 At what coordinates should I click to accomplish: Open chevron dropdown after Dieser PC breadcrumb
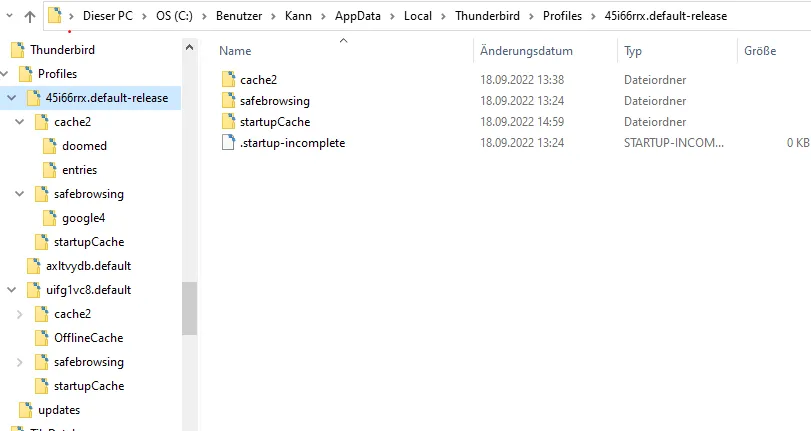144,17
